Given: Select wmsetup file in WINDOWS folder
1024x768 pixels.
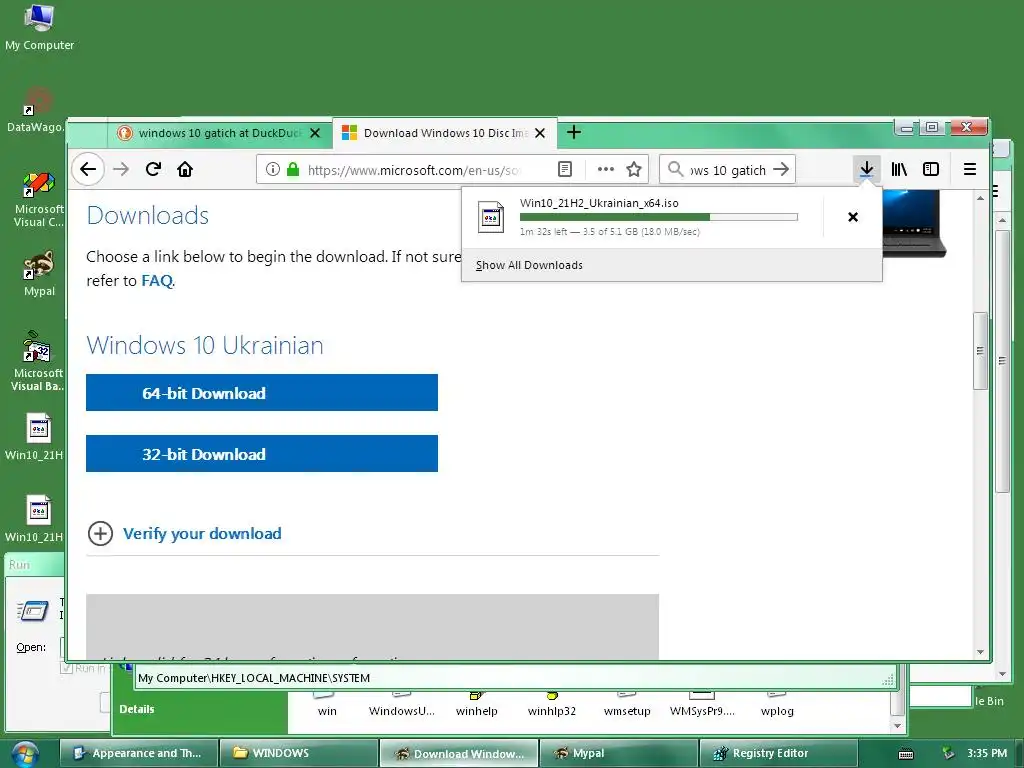Looking at the screenshot, I should [627, 705].
